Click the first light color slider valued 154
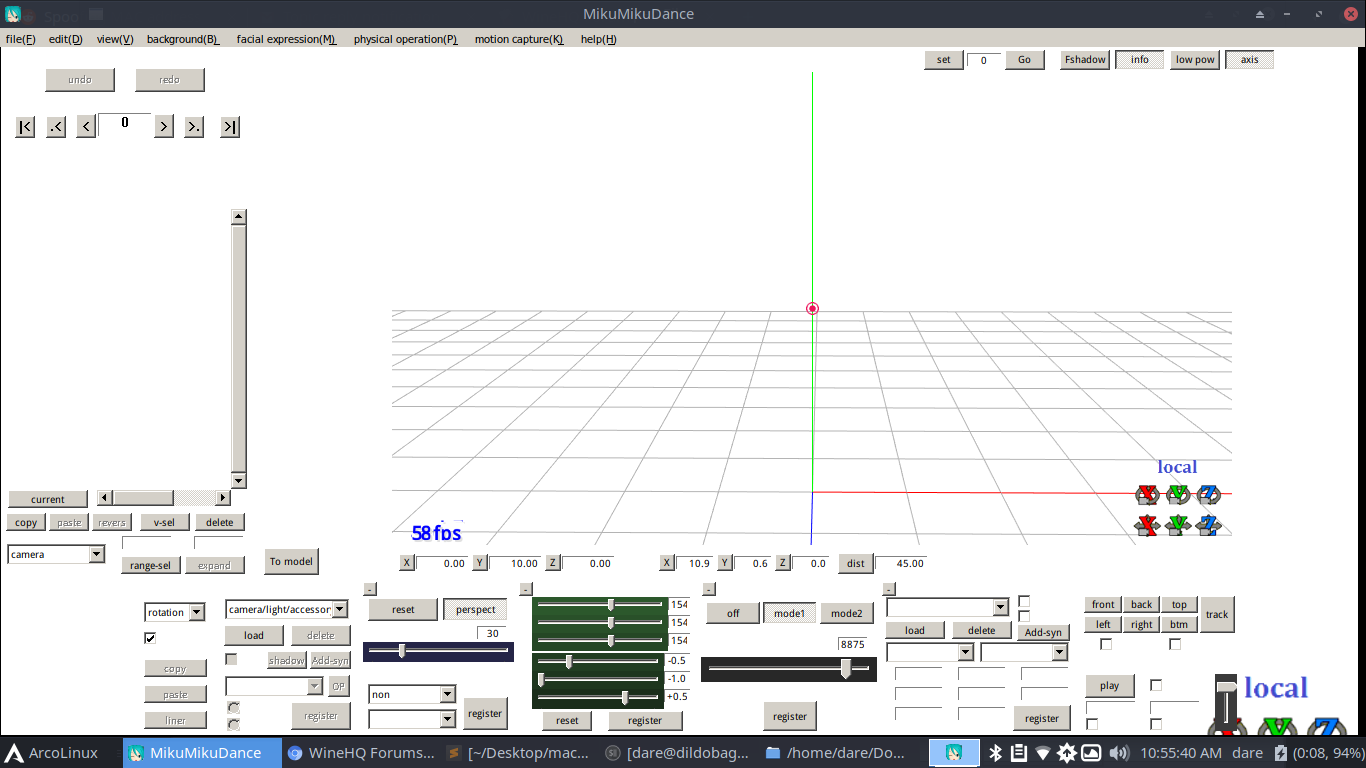 [599, 605]
